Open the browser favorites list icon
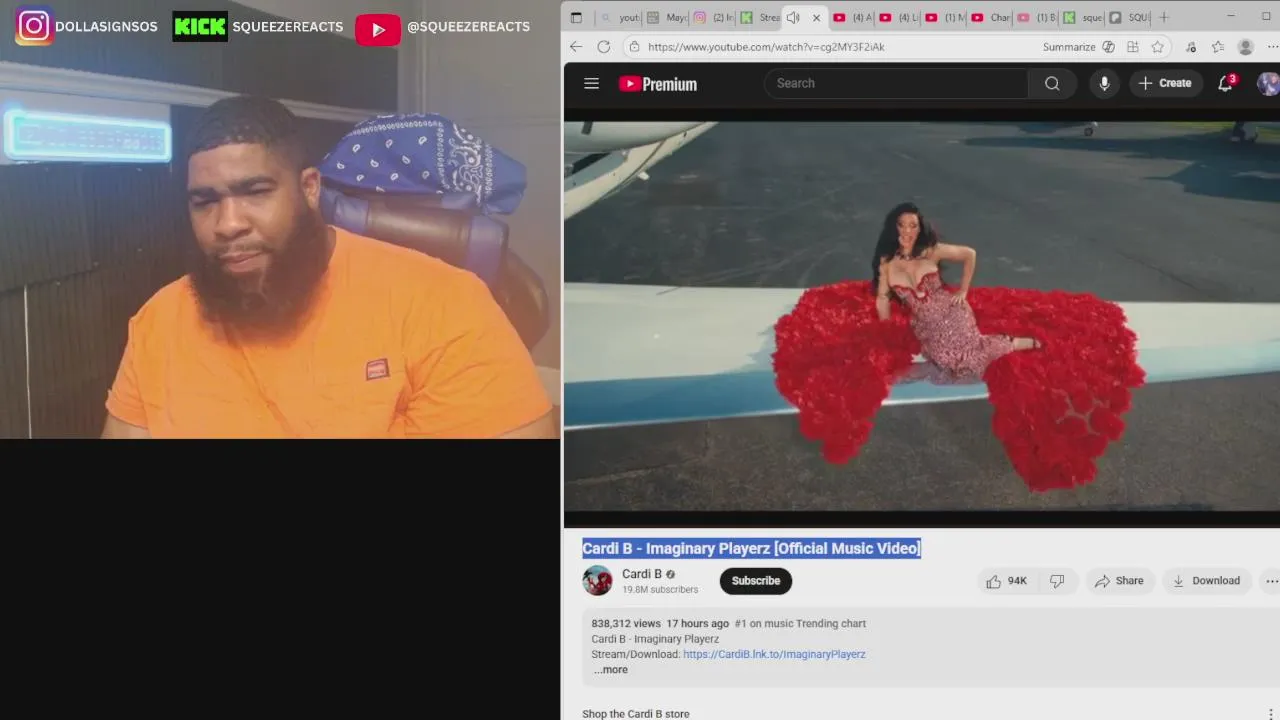 1217,47
